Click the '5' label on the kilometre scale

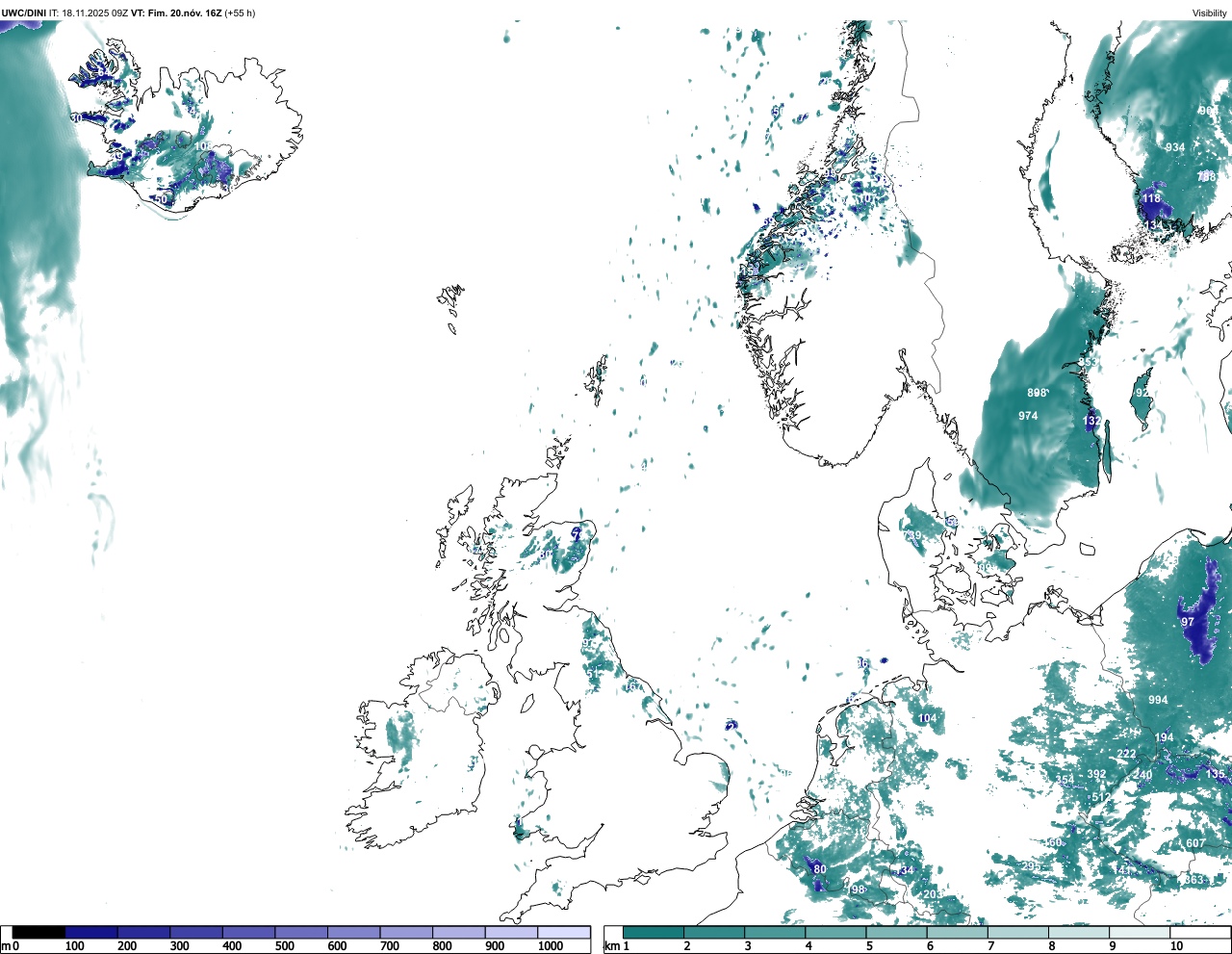(870, 946)
